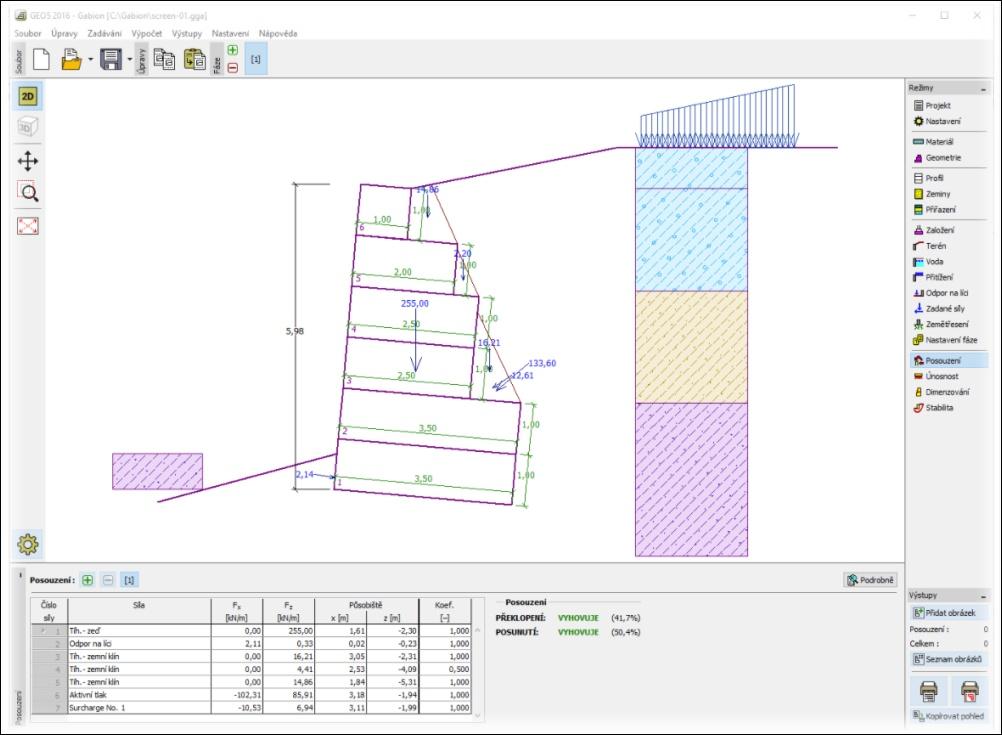Open drawing settings with the gear icon
1002x735 pixels.
[27, 544]
